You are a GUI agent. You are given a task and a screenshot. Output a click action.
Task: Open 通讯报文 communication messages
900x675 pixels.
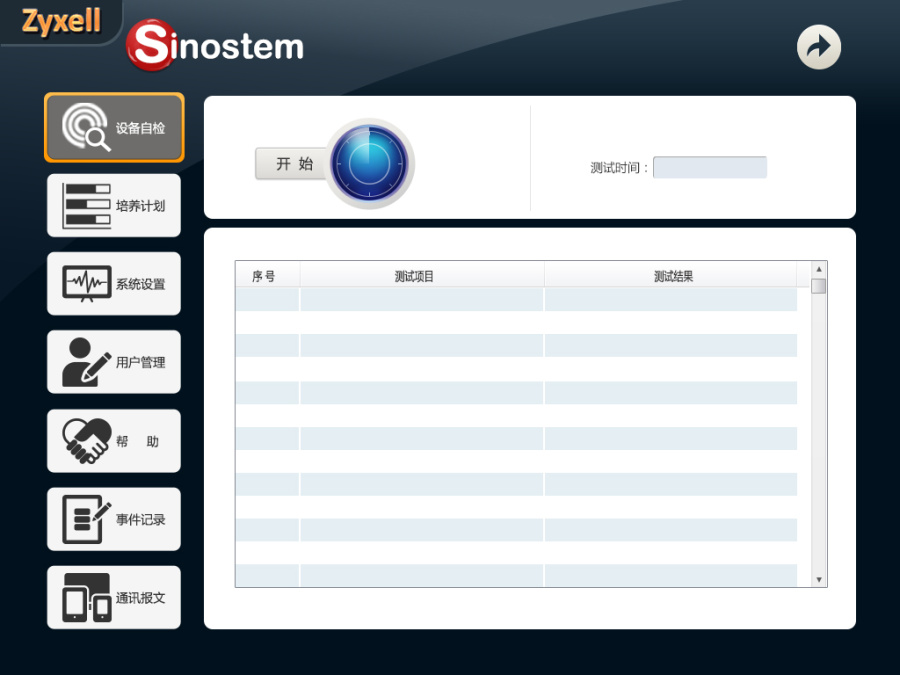click(114, 597)
